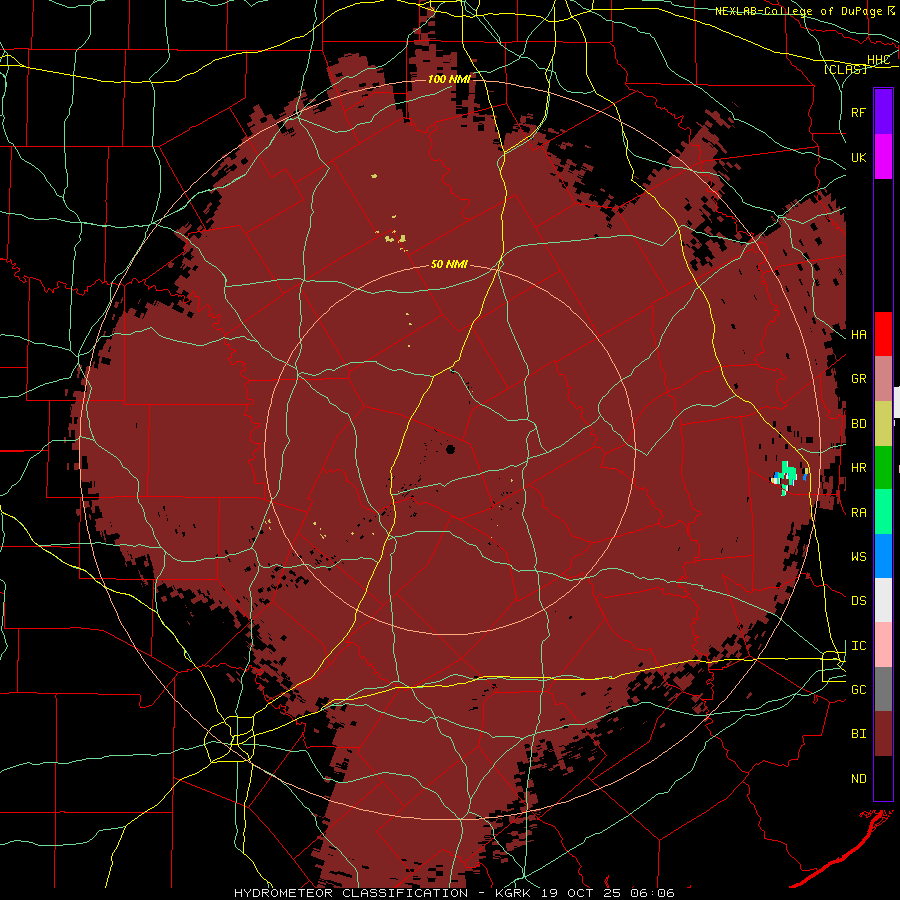
Task: Pick the RA light-green legend swatch
Action: [x=883, y=512]
